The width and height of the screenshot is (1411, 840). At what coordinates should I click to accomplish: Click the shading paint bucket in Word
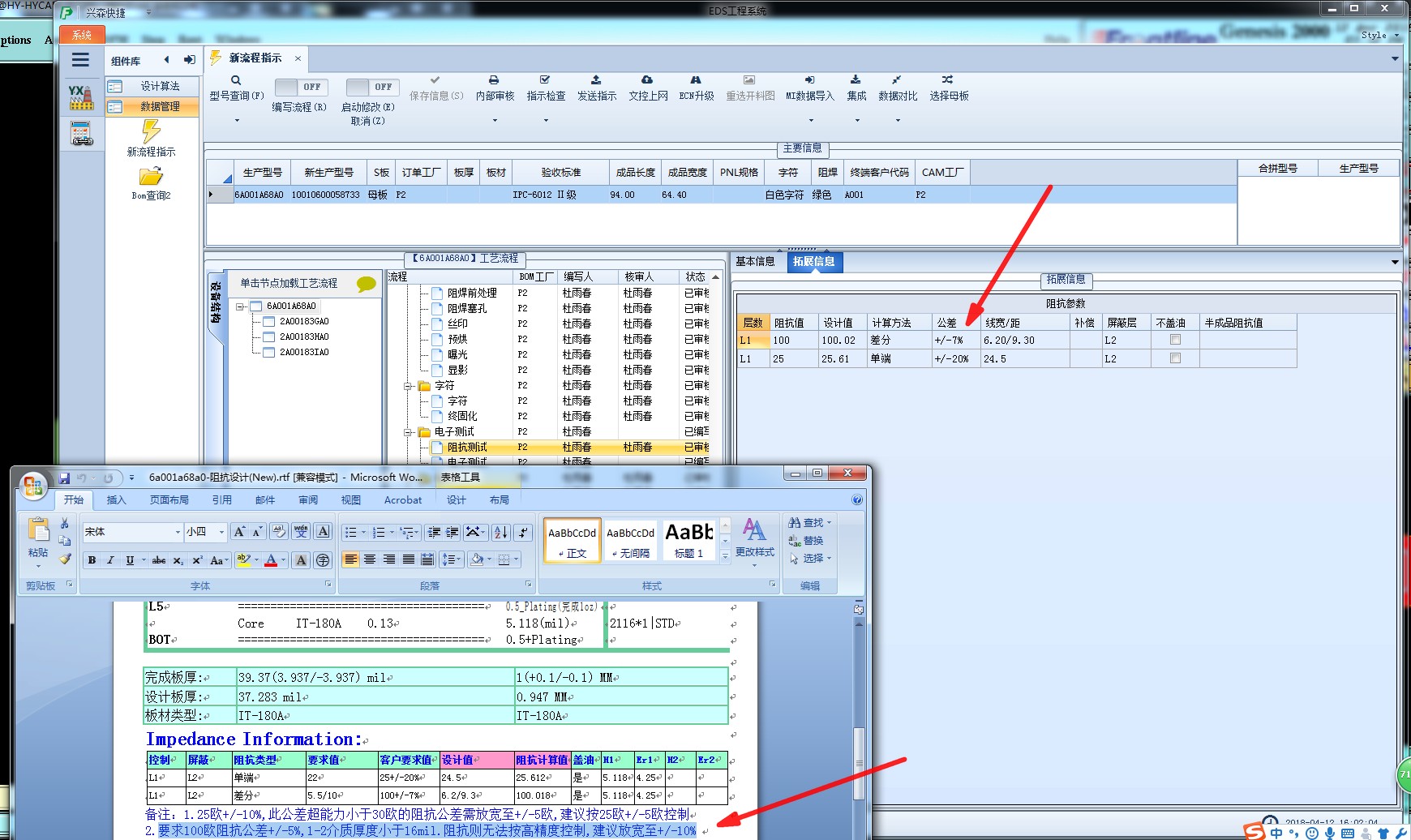tap(477, 559)
